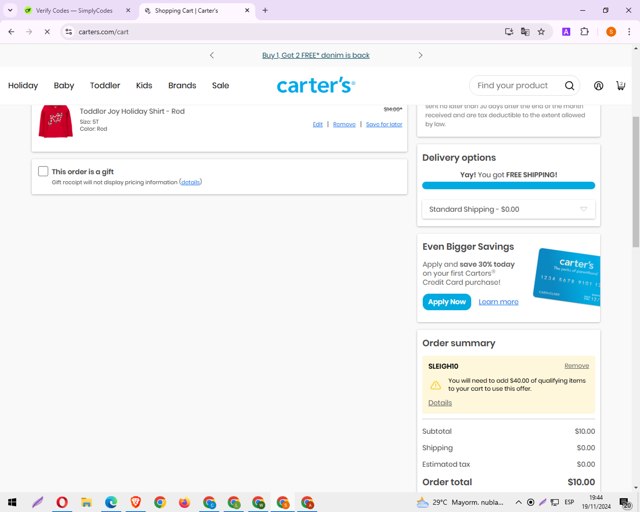Open gift receipt details link

tap(191, 182)
